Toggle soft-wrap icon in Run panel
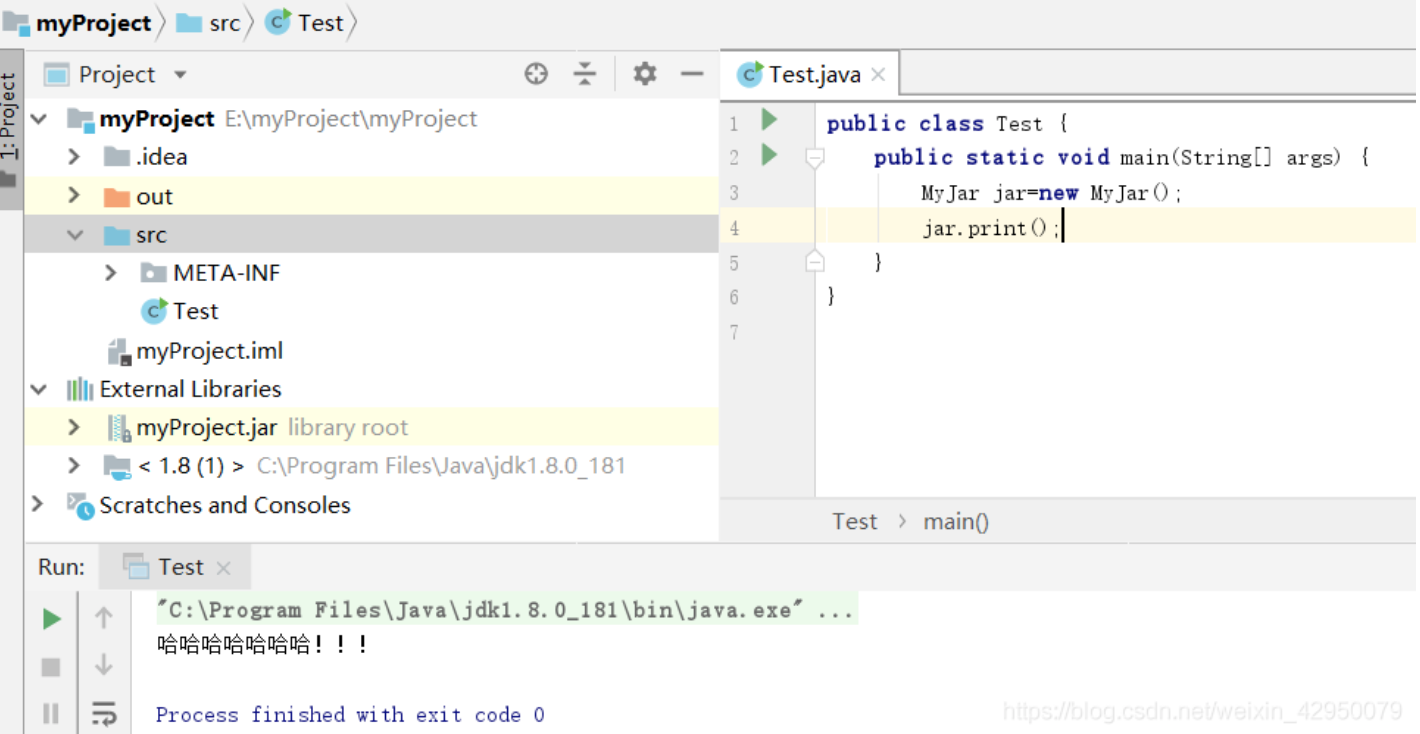 103,713
